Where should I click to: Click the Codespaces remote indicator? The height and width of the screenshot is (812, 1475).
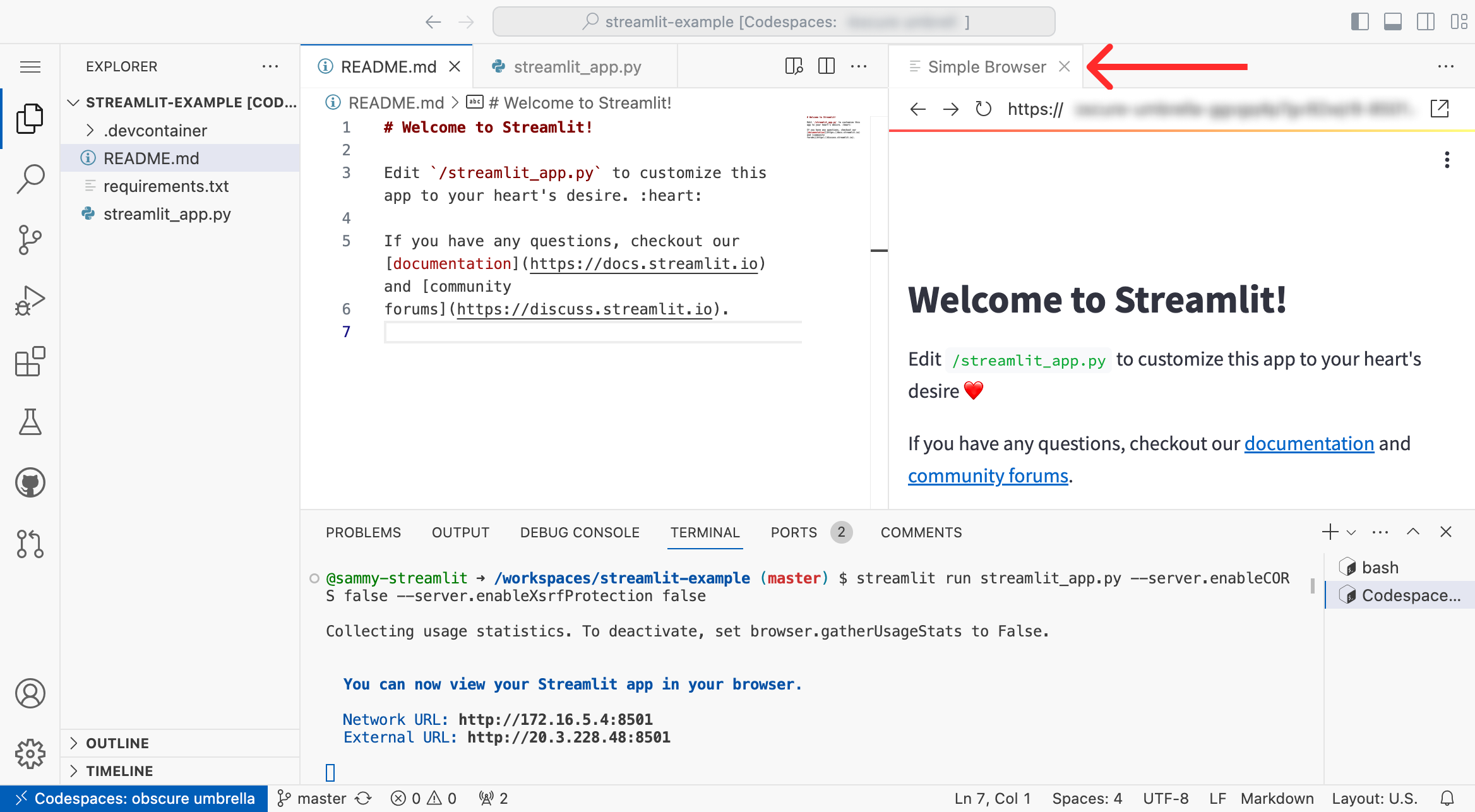click(x=134, y=799)
